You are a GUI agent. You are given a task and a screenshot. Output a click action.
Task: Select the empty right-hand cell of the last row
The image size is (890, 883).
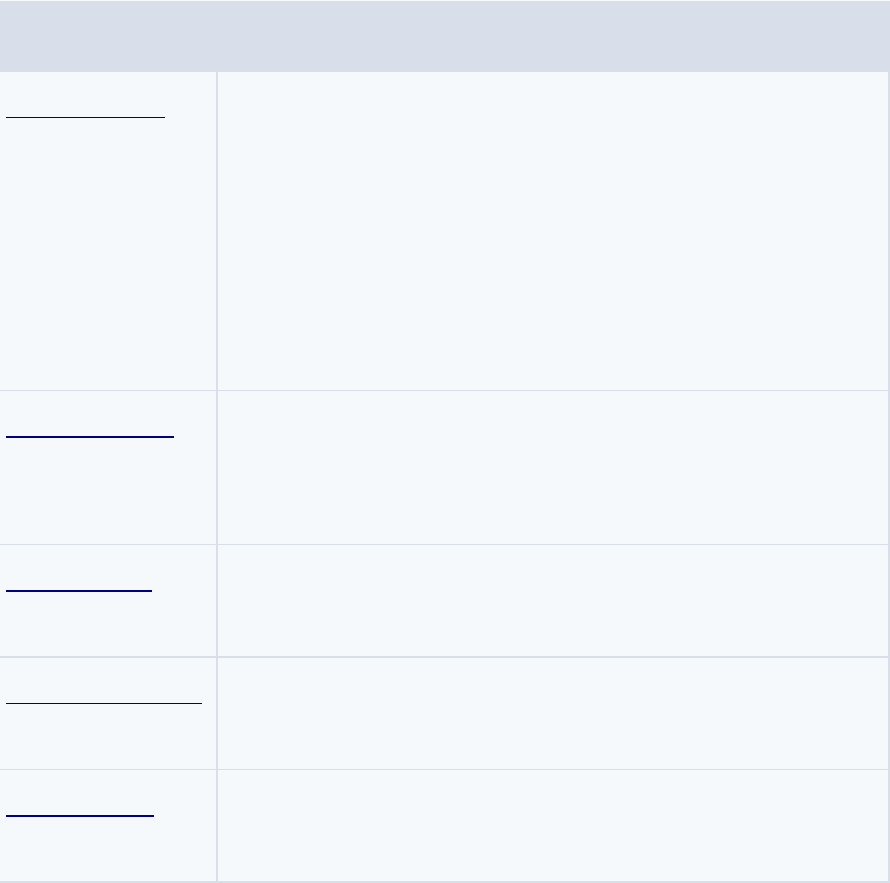click(553, 825)
